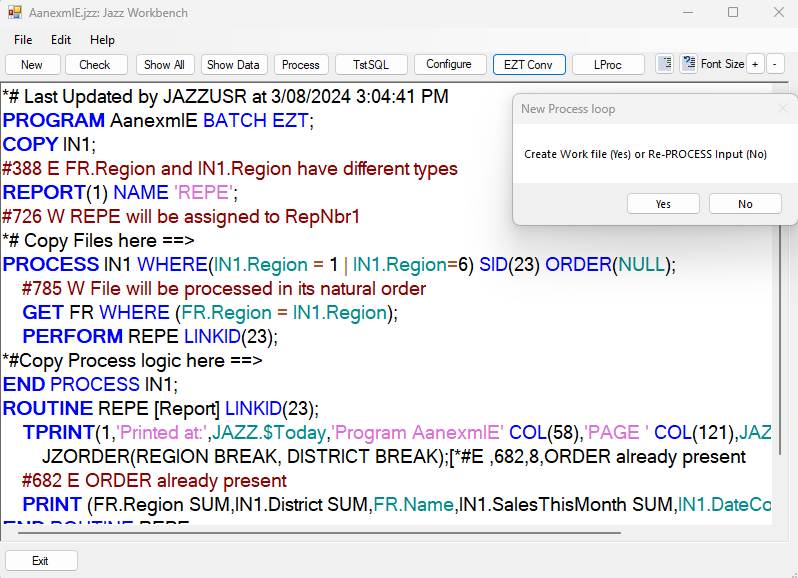
Task: Click the New button in the toolbar
Action: click(32, 64)
